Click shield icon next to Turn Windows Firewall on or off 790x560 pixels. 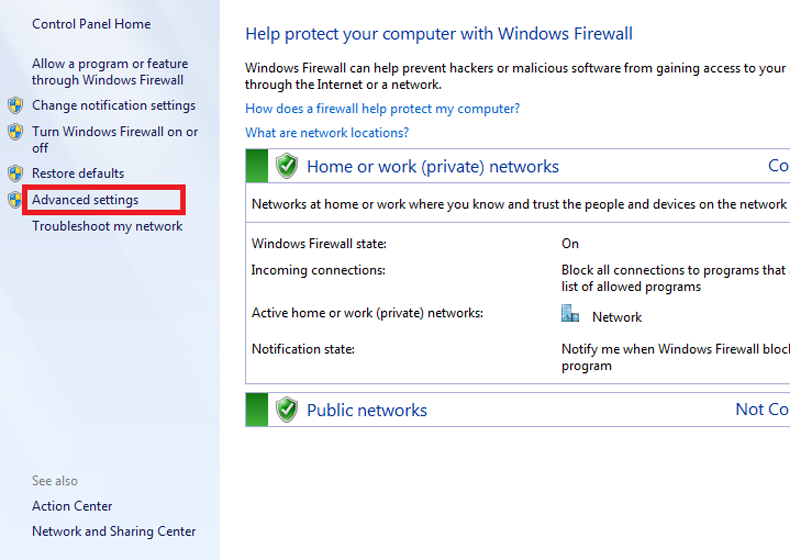[x=15, y=132]
